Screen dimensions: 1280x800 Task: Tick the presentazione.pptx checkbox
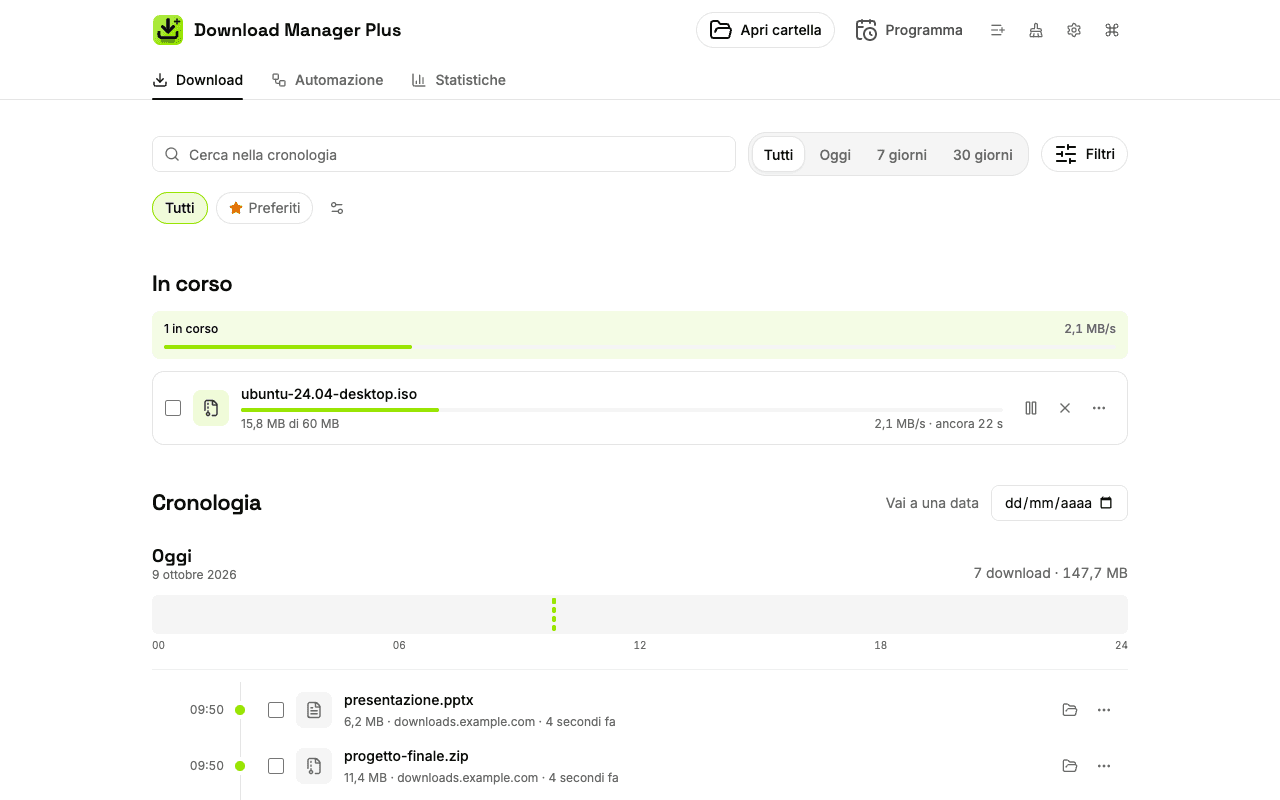pos(276,710)
